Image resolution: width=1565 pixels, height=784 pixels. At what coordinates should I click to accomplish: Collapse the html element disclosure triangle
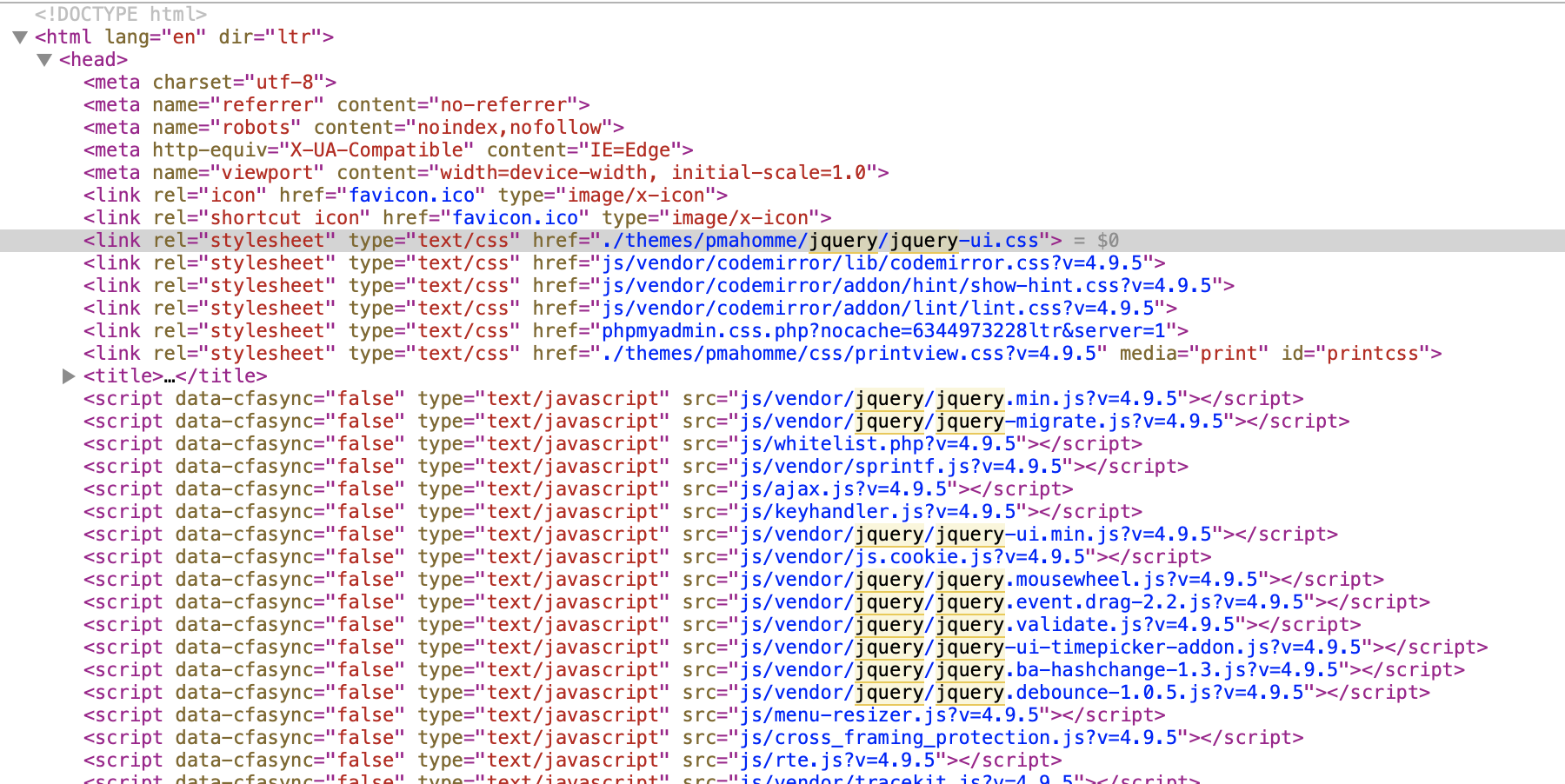click(19, 37)
